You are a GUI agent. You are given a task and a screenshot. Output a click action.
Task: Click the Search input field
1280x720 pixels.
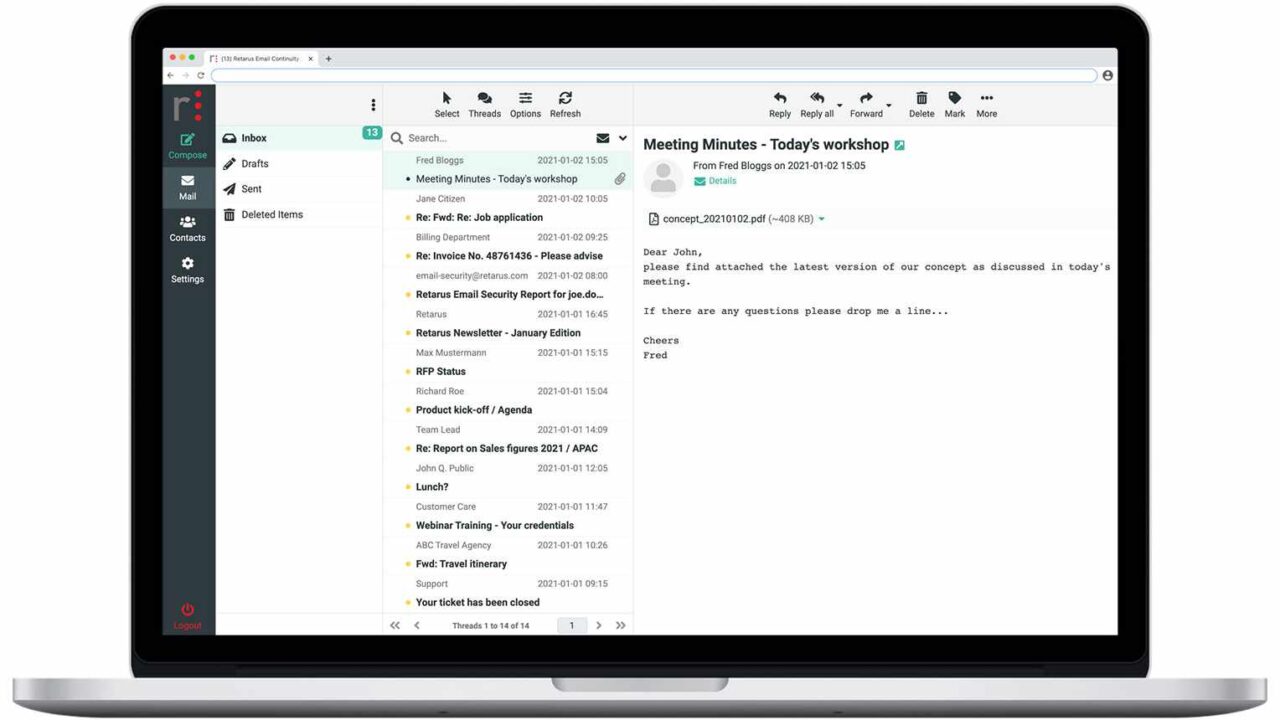pos(495,138)
